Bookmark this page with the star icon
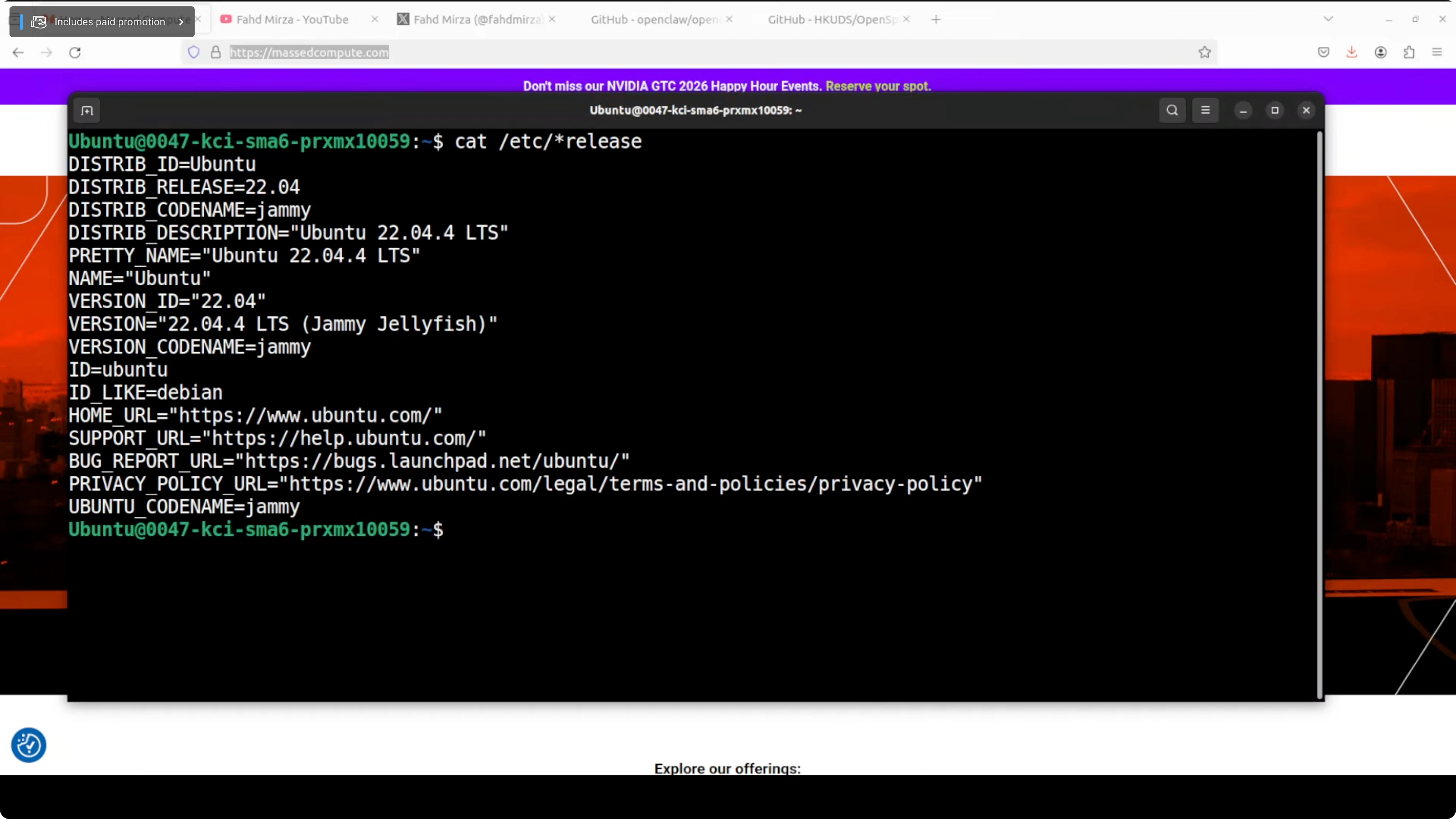This screenshot has height=819, width=1456. 1204,53
